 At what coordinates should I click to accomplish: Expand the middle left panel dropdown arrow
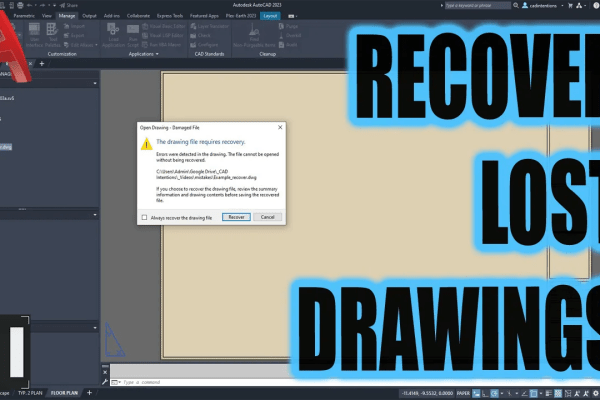[x=95, y=215]
